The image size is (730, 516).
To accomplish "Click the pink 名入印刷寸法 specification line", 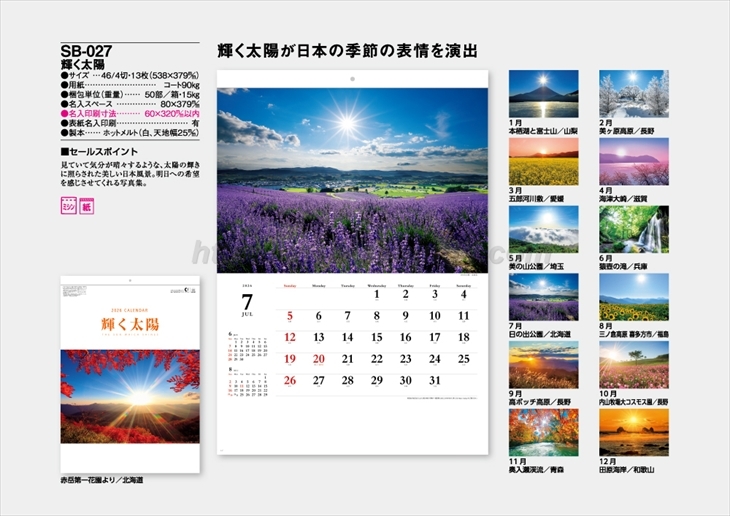I will (x=130, y=115).
